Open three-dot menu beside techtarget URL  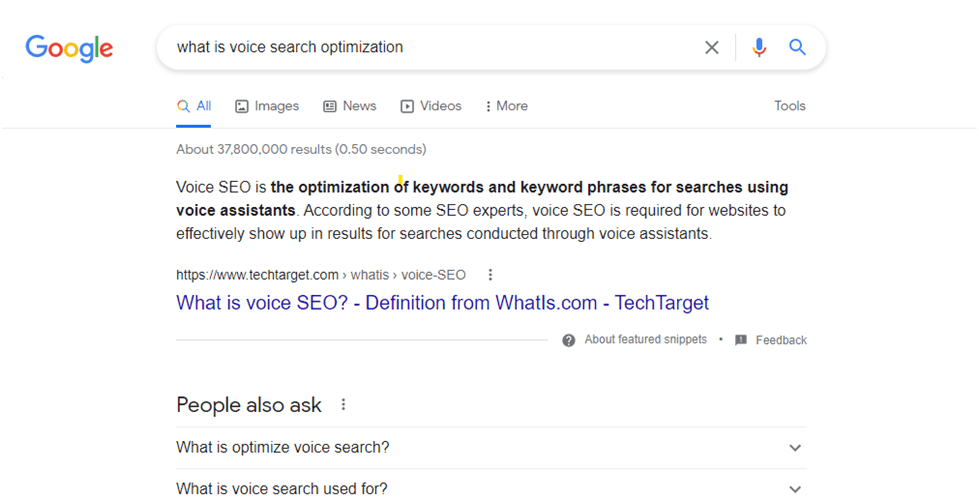coord(490,275)
